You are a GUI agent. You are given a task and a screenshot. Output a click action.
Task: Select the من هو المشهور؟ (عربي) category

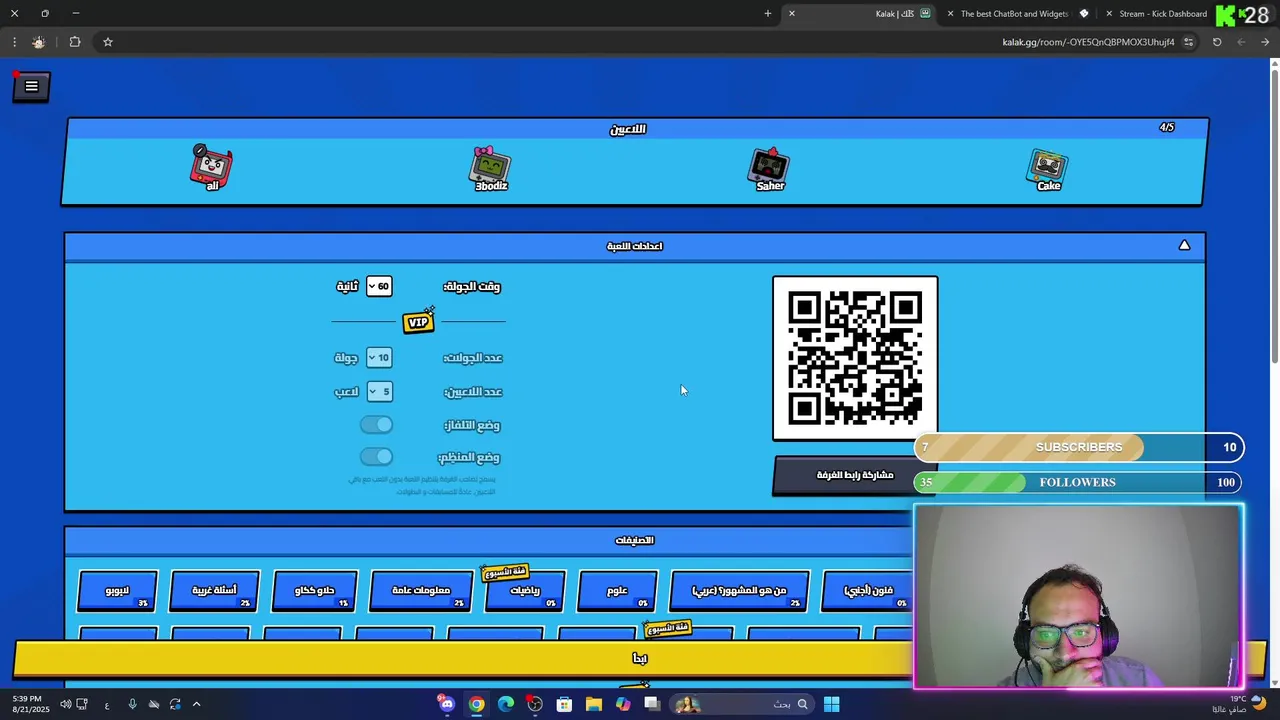click(x=739, y=591)
